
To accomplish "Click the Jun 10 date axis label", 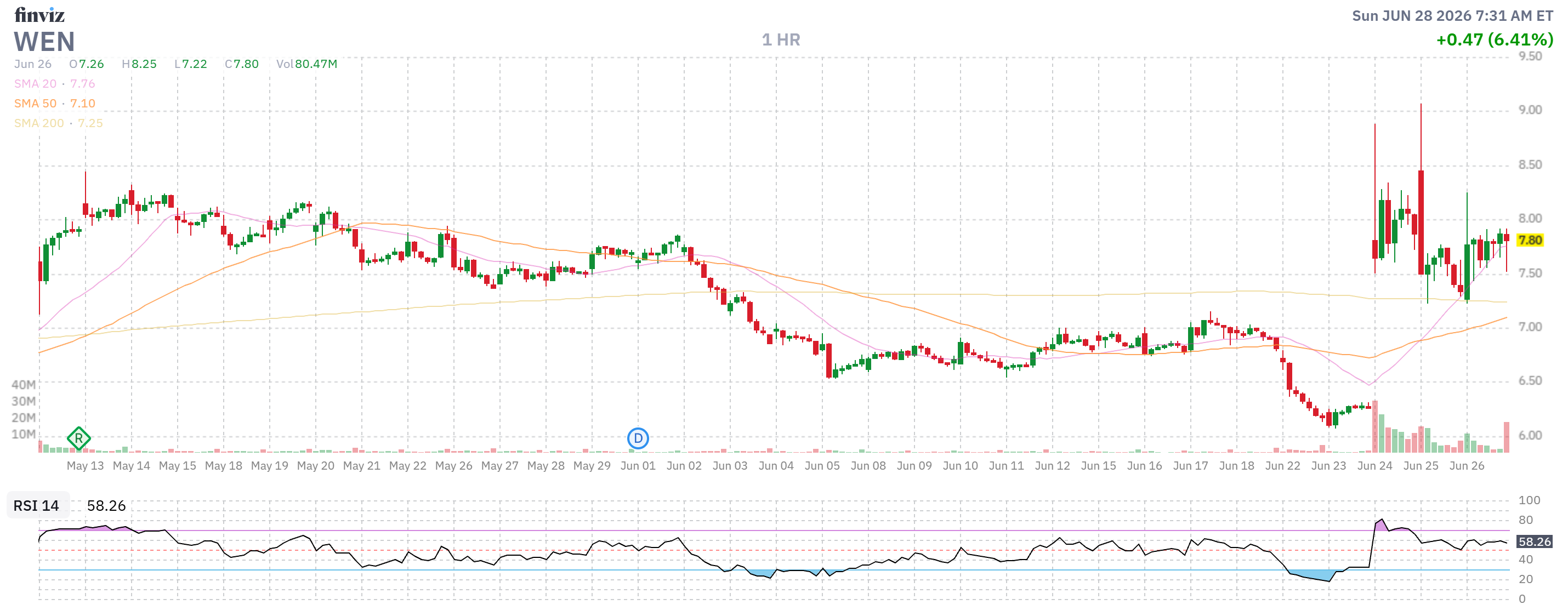I will (x=961, y=466).
